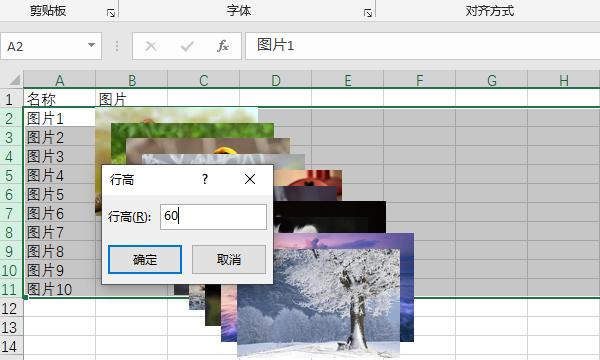This screenshot has height=360, width=600.
Task: Select column D header
Action: click(276, 80)
